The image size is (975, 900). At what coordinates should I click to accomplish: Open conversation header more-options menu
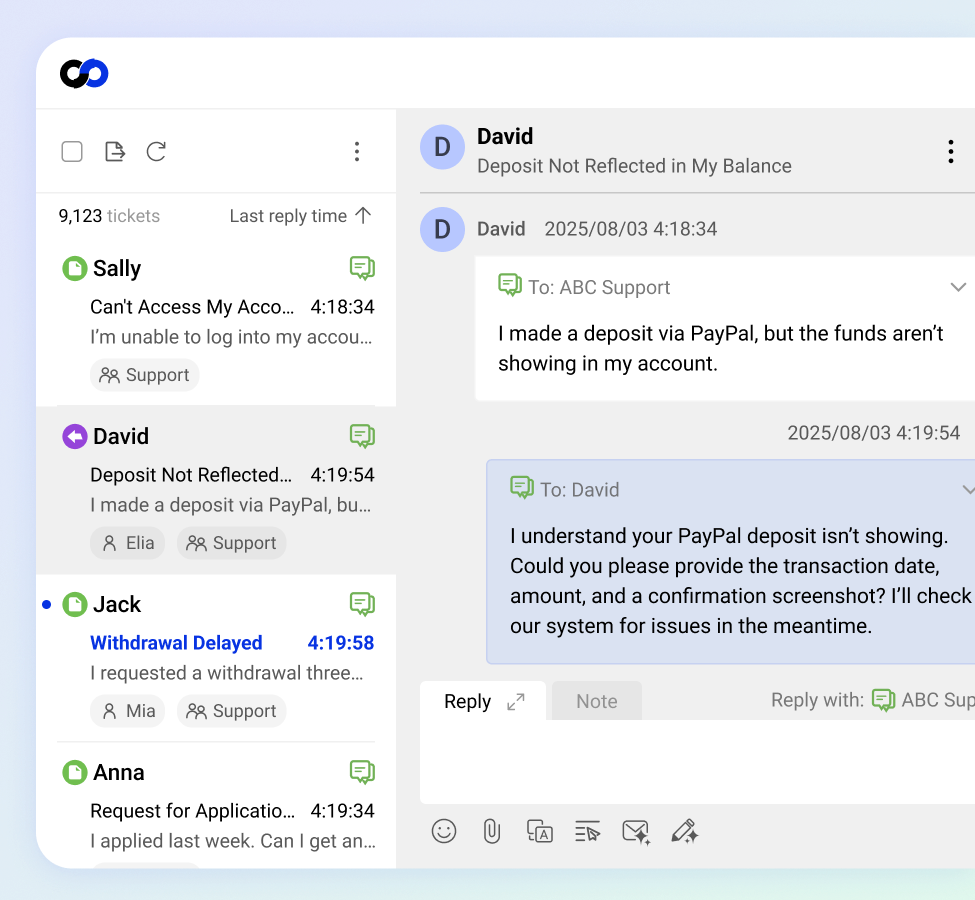tap(950, 151)
